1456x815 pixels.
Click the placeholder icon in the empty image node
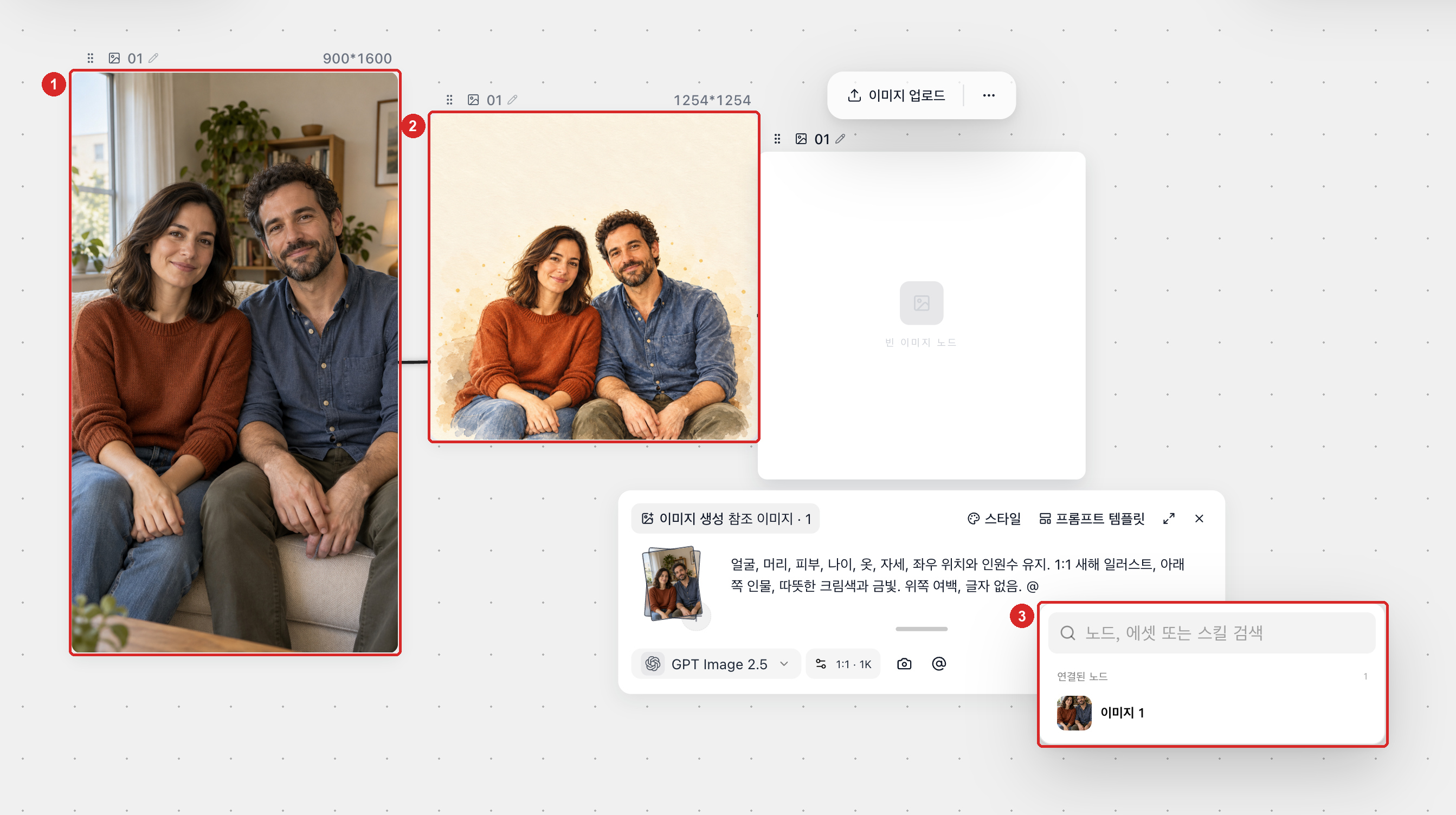[922, 303]
